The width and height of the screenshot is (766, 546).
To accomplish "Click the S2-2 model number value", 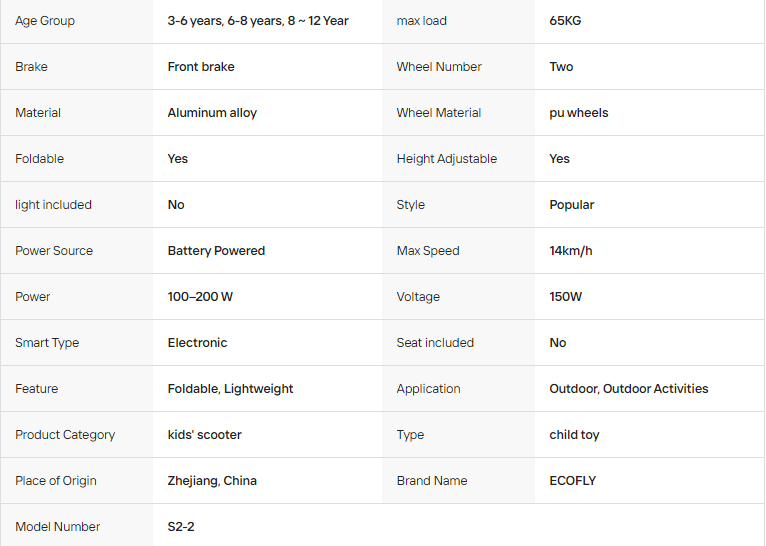I will (181, 526).
